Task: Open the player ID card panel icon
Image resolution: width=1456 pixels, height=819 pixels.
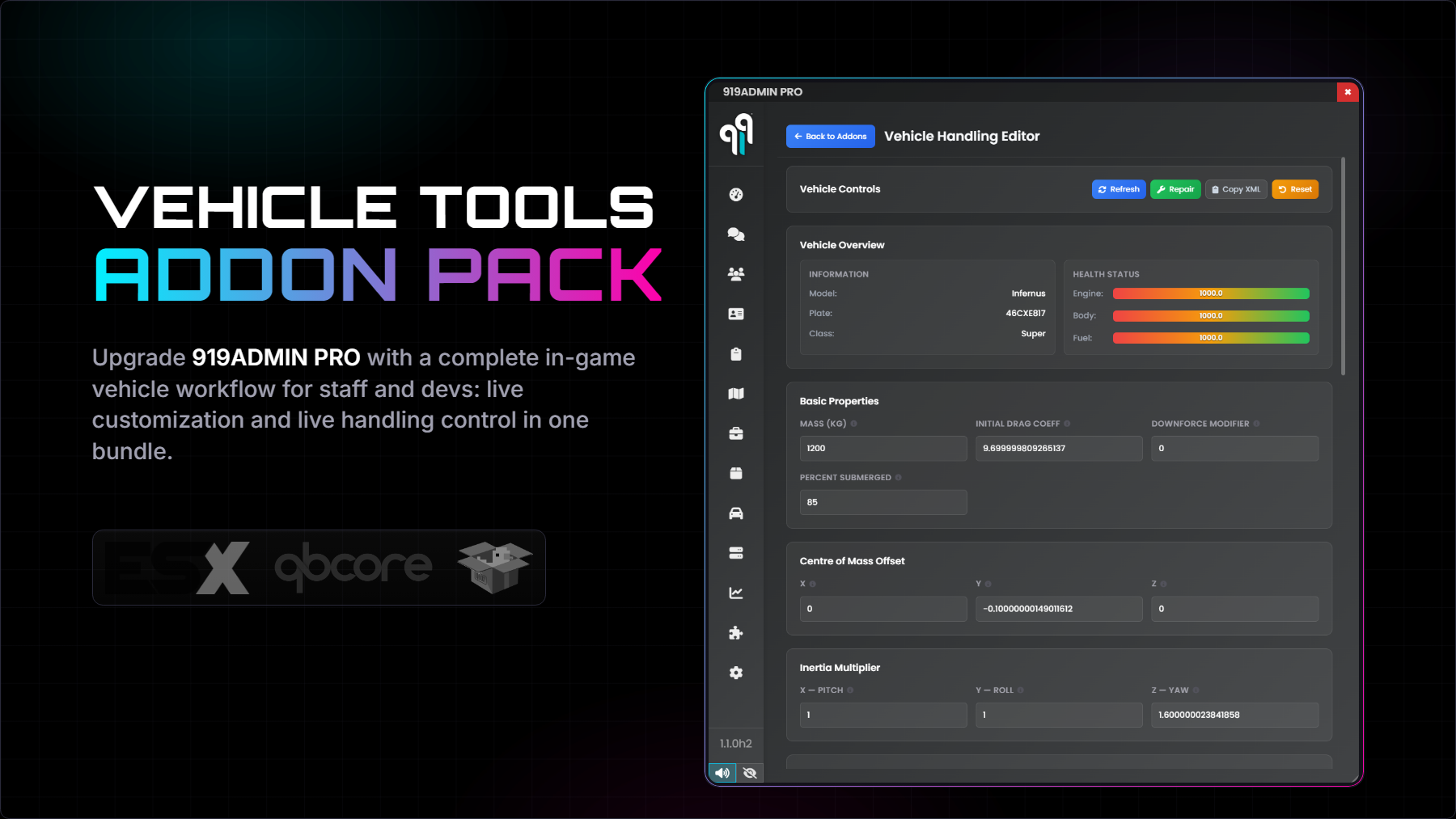Action: [x=735, y=314]
